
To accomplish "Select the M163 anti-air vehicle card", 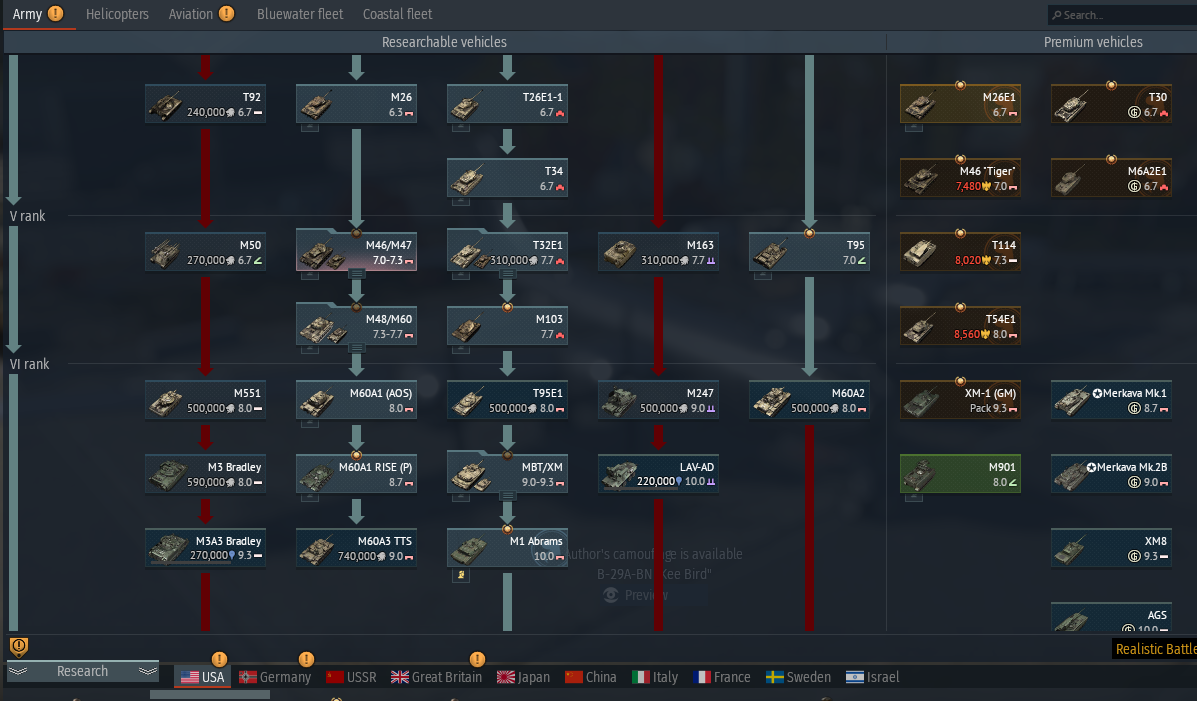I will coord(658,252).
